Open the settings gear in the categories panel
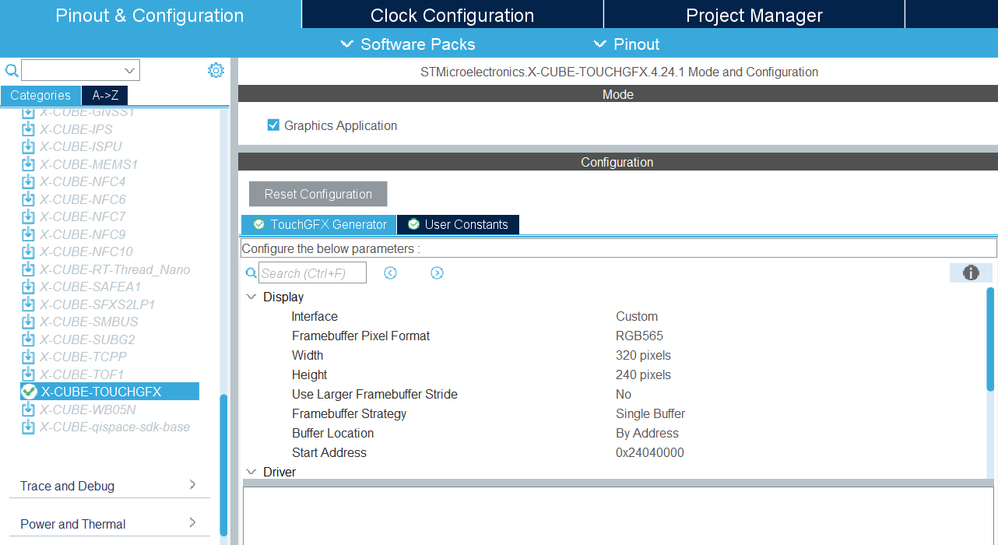Image resolution: width=998 pixels, height=545 pixels. (216, 70)
